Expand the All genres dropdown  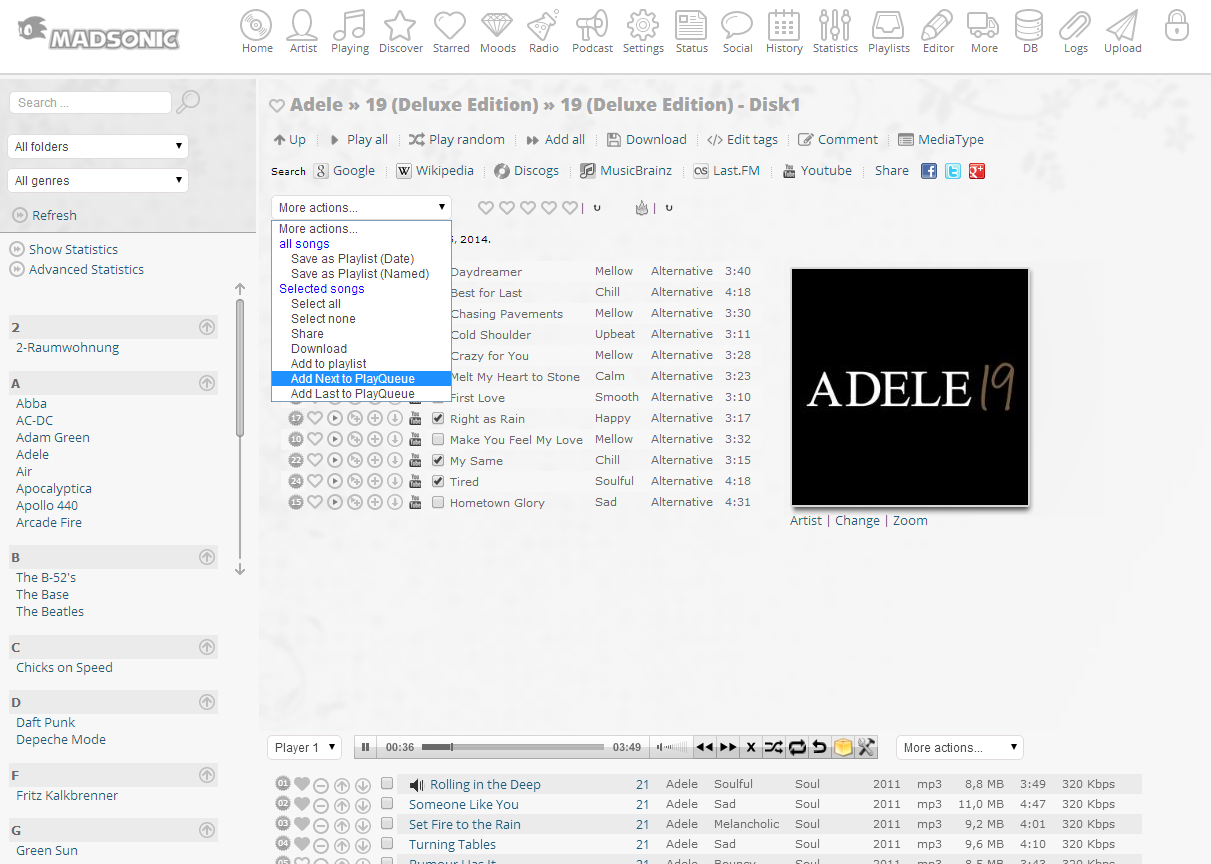click(98, 181)
